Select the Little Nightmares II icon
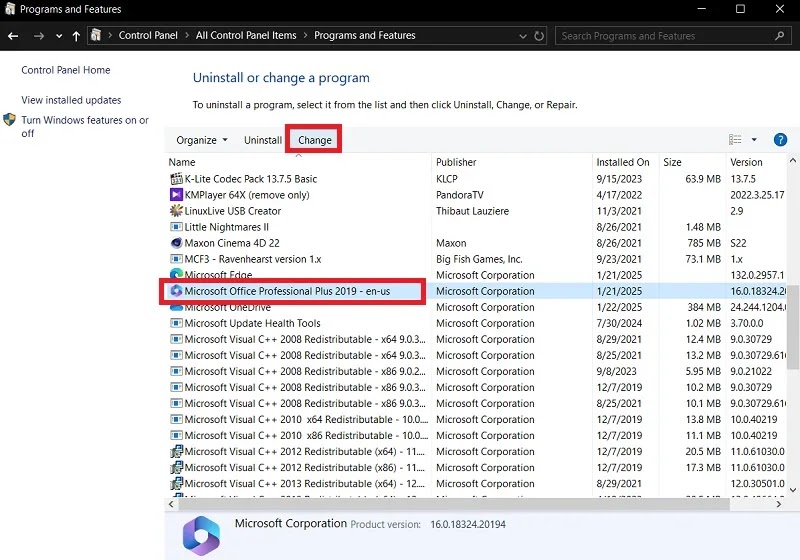The width and height of the screenshot is (800, 560). pyautogui.click(x=176, y=227)
